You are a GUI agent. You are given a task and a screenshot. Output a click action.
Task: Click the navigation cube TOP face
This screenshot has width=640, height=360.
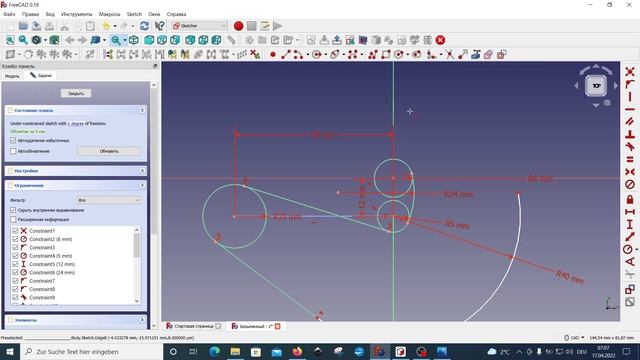tap(596, 86)
